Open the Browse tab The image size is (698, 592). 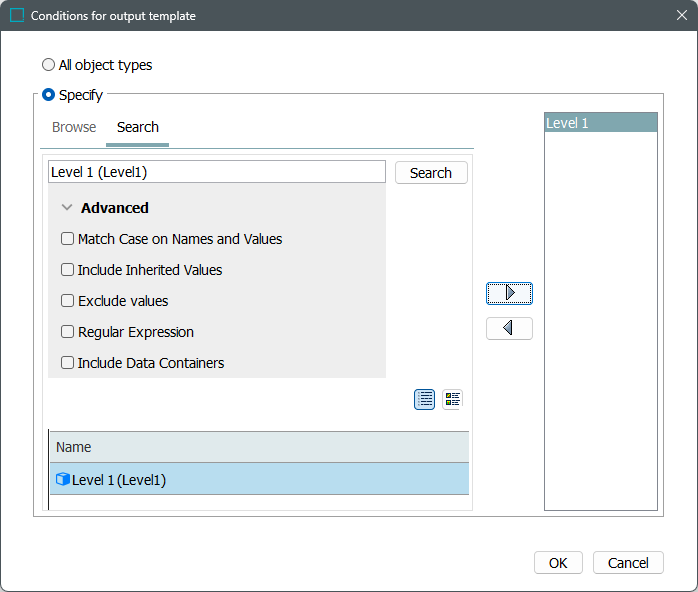click(x=74, y=127)
